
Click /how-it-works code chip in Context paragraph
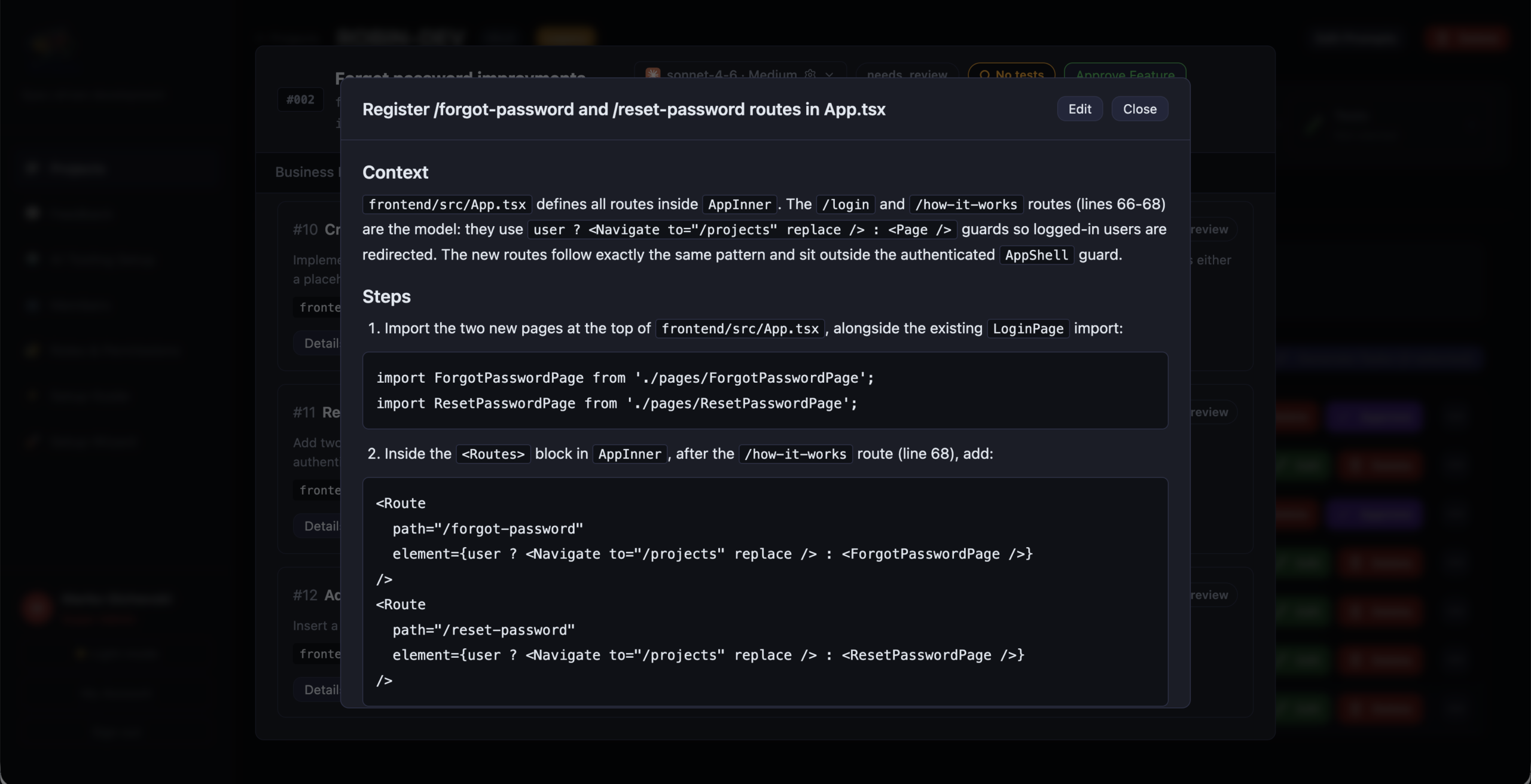966,205
